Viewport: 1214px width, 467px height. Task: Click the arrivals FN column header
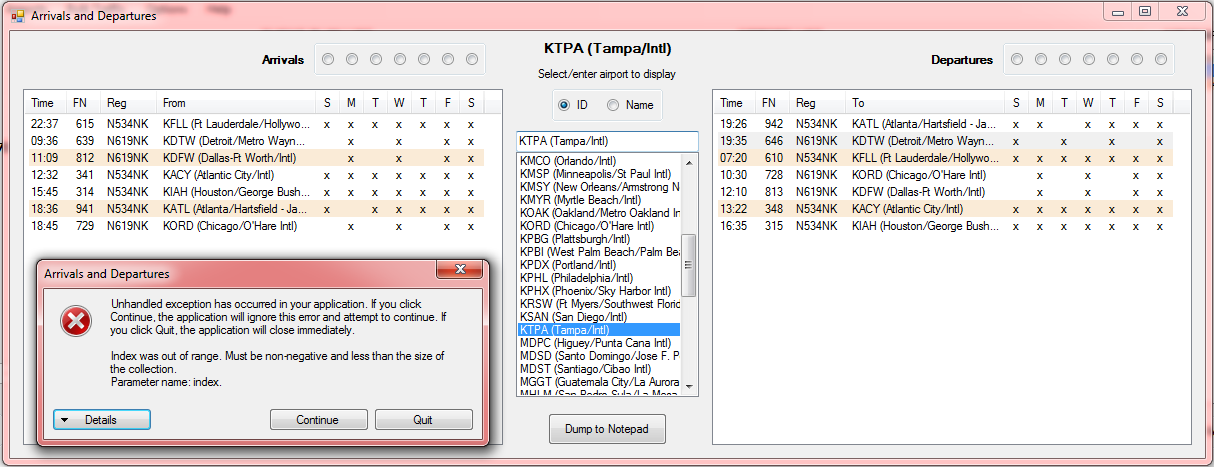(83, 103)
